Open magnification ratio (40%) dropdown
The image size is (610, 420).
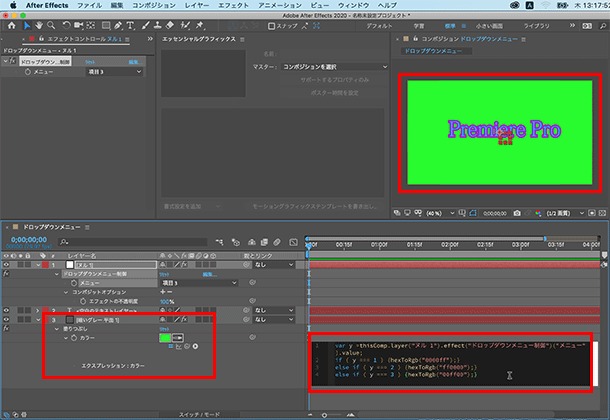tap(440, 213)
